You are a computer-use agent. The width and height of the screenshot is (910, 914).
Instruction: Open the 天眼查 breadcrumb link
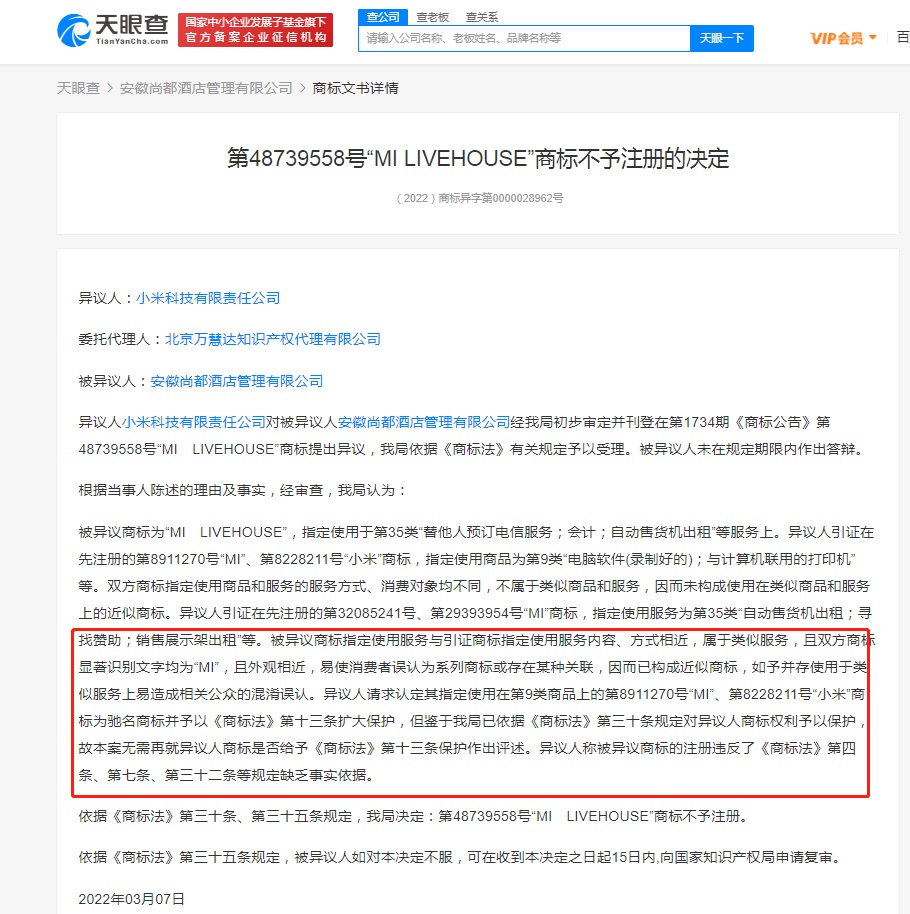(x=78, y=88)
